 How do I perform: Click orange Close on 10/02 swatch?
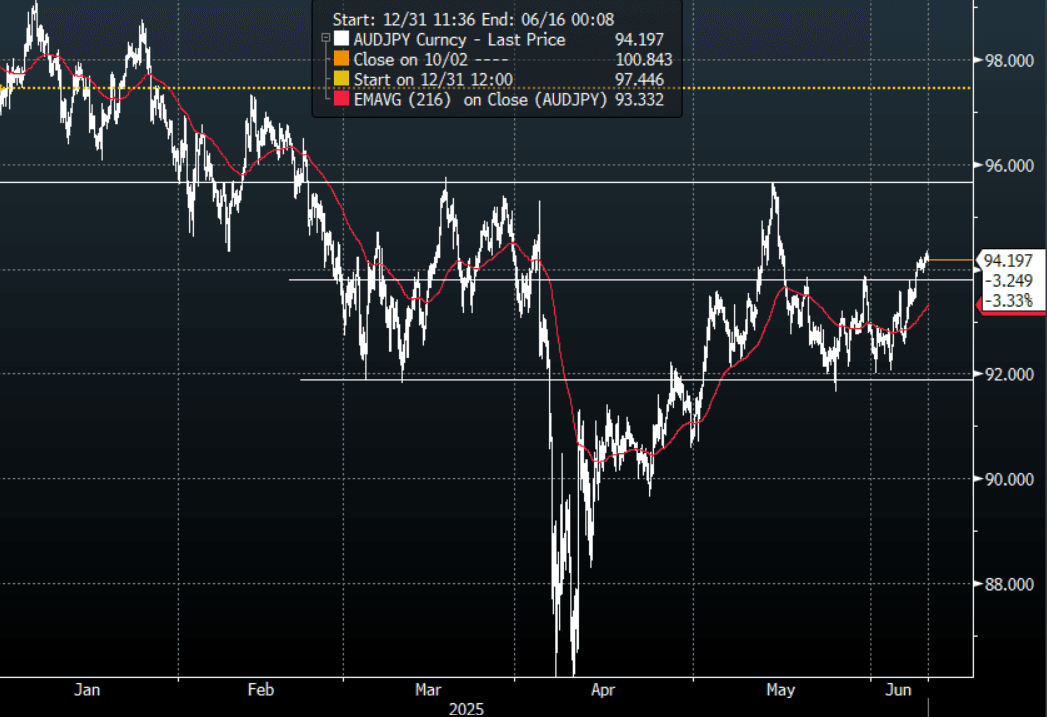click(342, 60)
